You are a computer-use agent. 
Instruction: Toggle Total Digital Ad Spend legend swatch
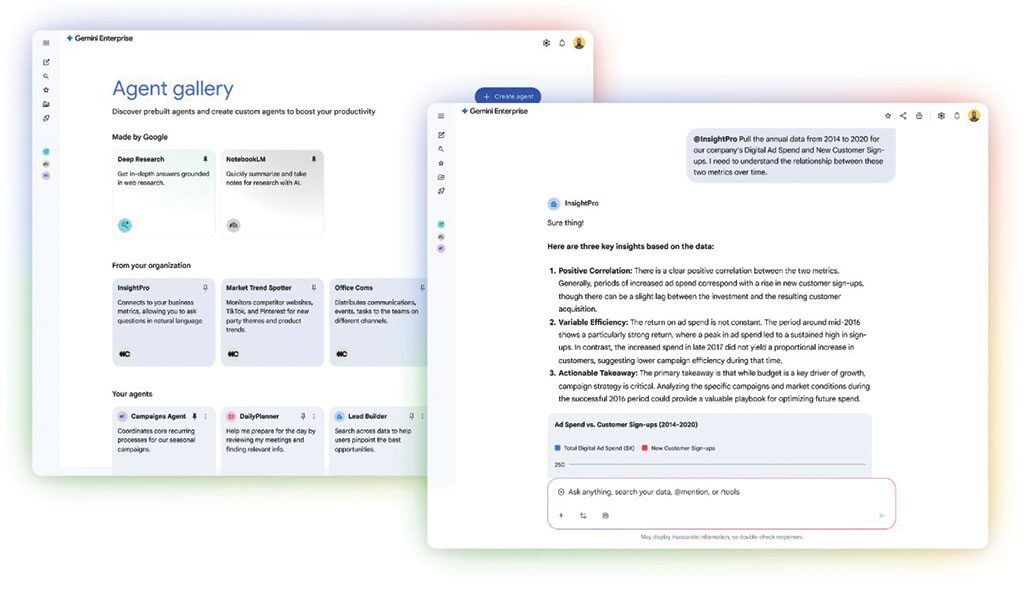click(x=557, y=448)
